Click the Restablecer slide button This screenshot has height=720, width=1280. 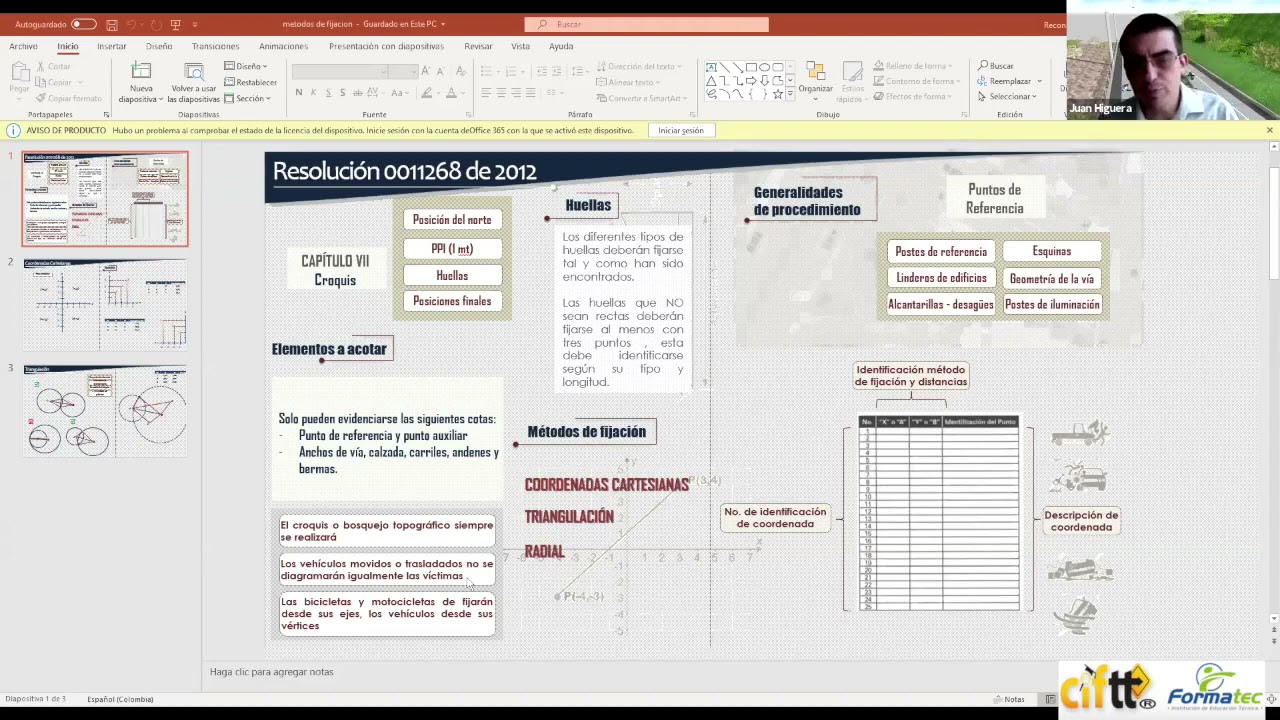[251, 82]
